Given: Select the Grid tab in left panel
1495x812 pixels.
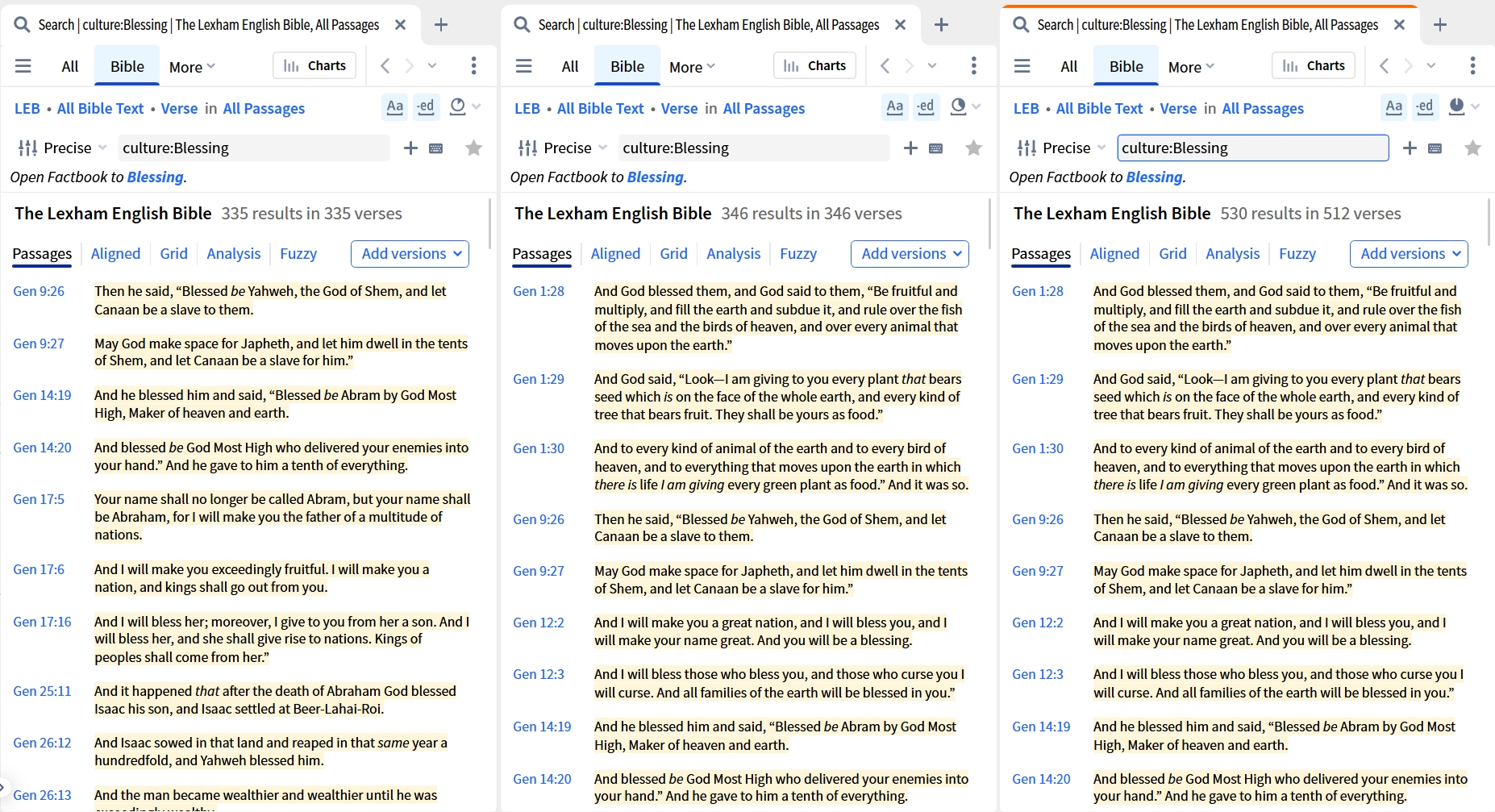Looking at the screenshot, I should [x=173, y=254].
